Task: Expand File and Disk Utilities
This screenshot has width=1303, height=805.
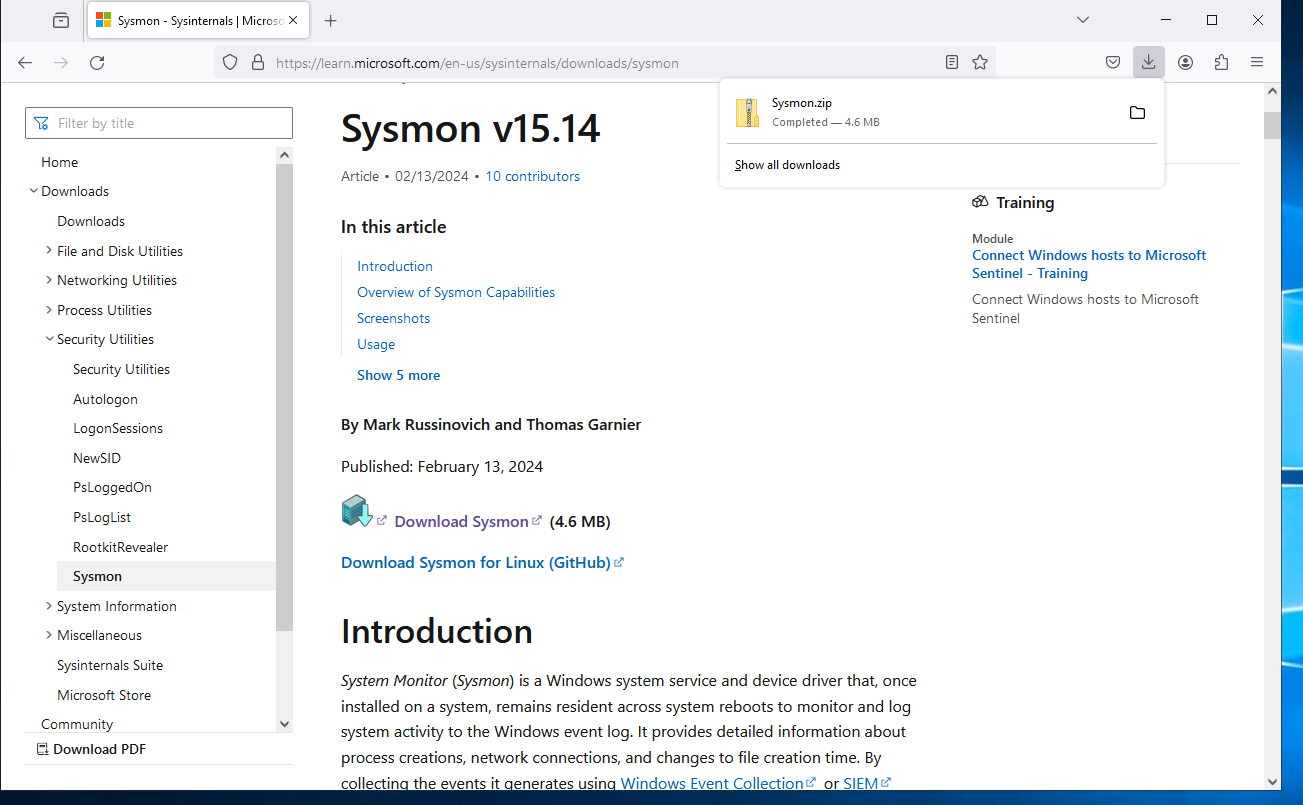Action: coord(50,251)
